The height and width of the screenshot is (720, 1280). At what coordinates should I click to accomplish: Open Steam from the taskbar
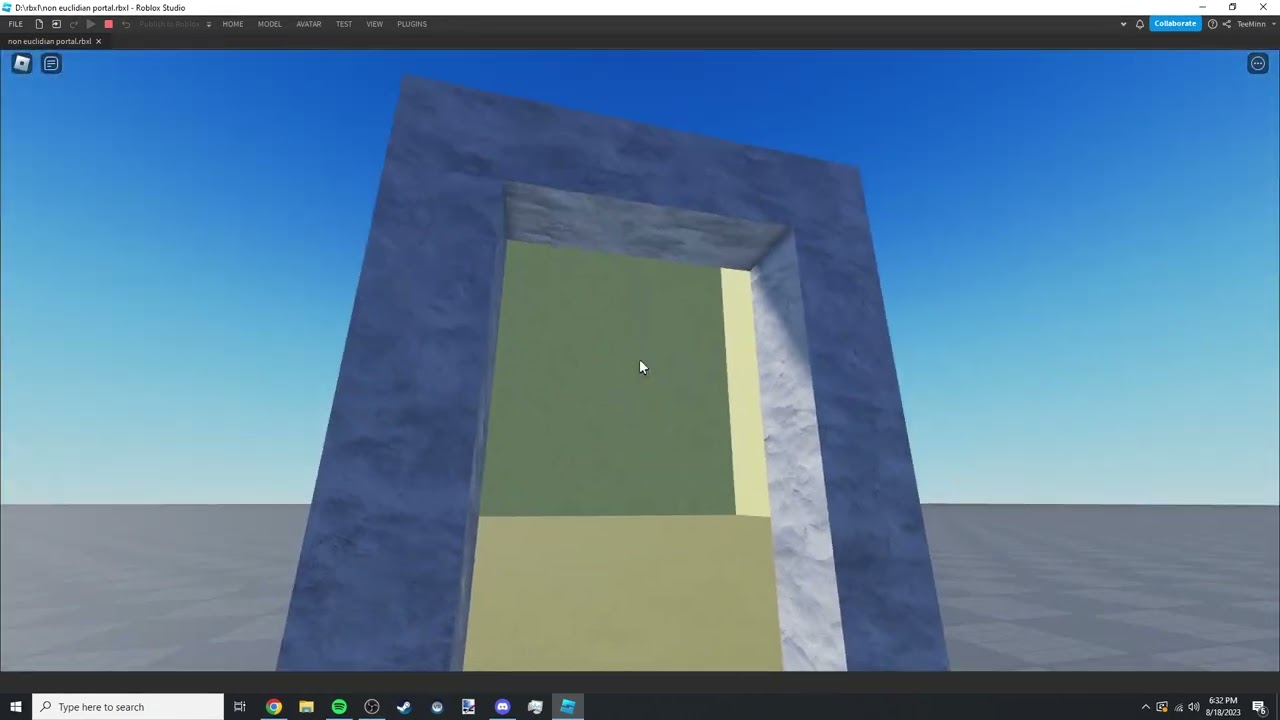[x=404, y=707]
